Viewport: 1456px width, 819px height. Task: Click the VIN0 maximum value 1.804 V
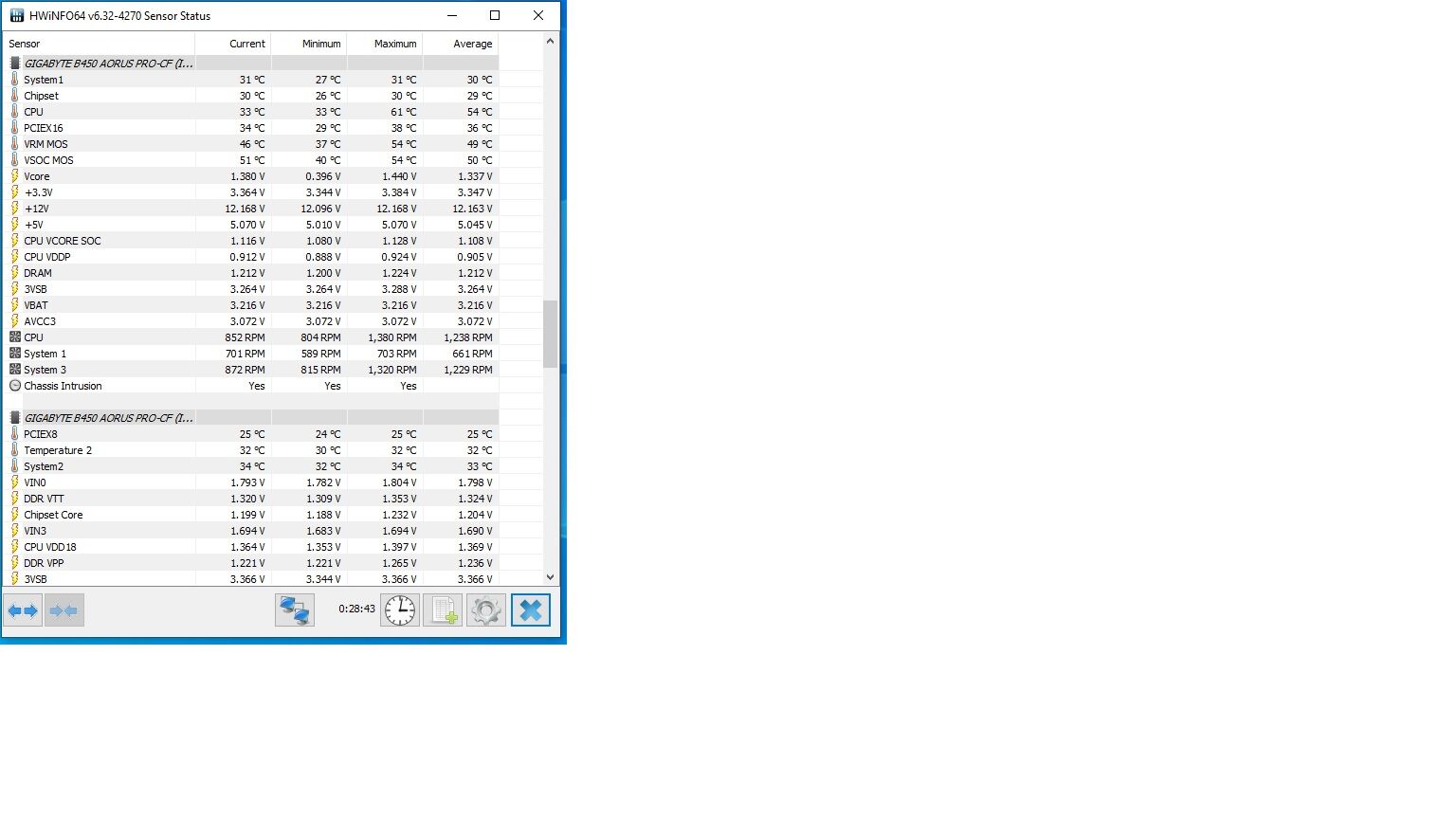point(399,482)
